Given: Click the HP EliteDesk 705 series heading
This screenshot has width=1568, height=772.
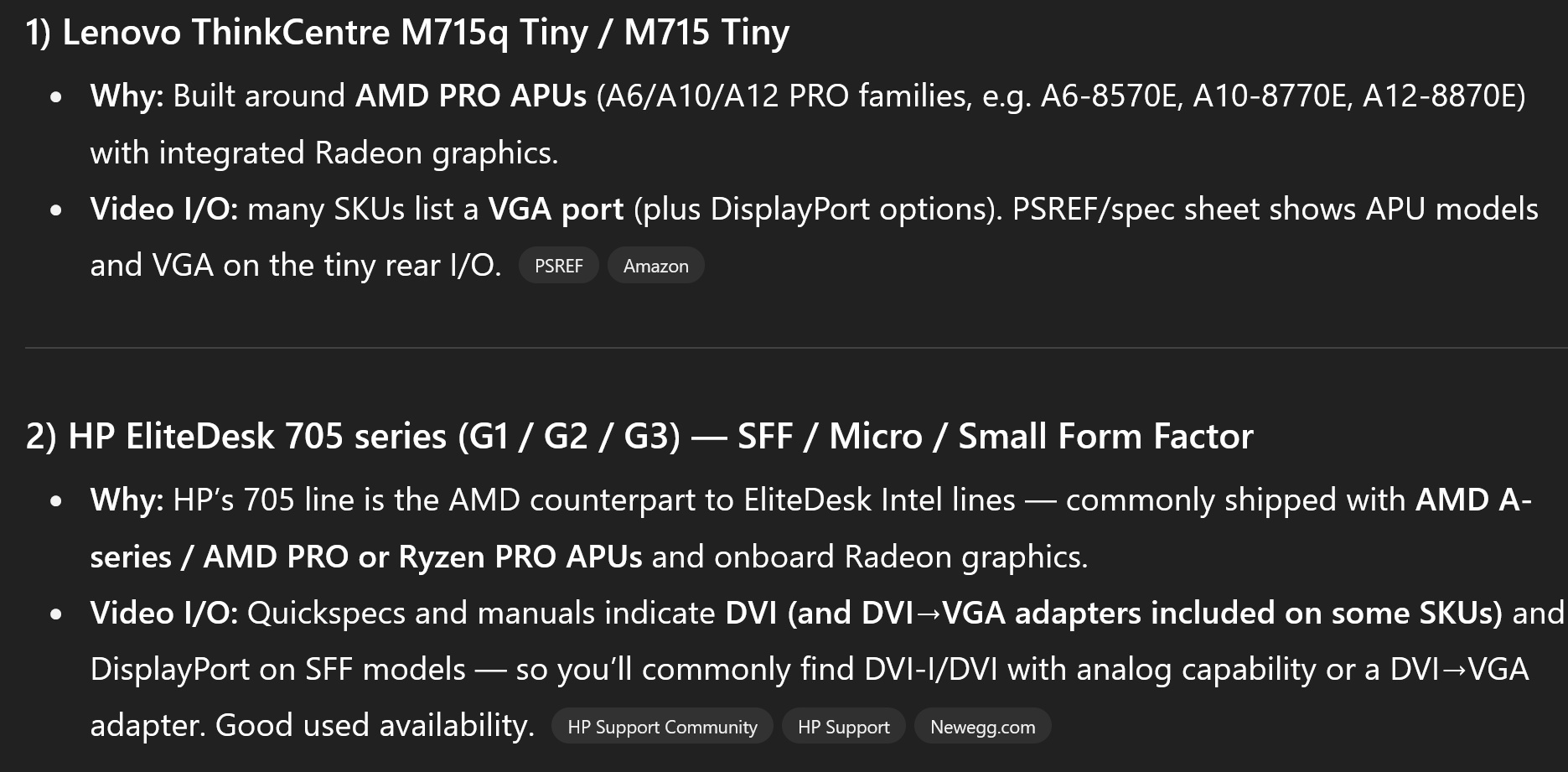Looking at the screenshot, I should coord(639,436).
